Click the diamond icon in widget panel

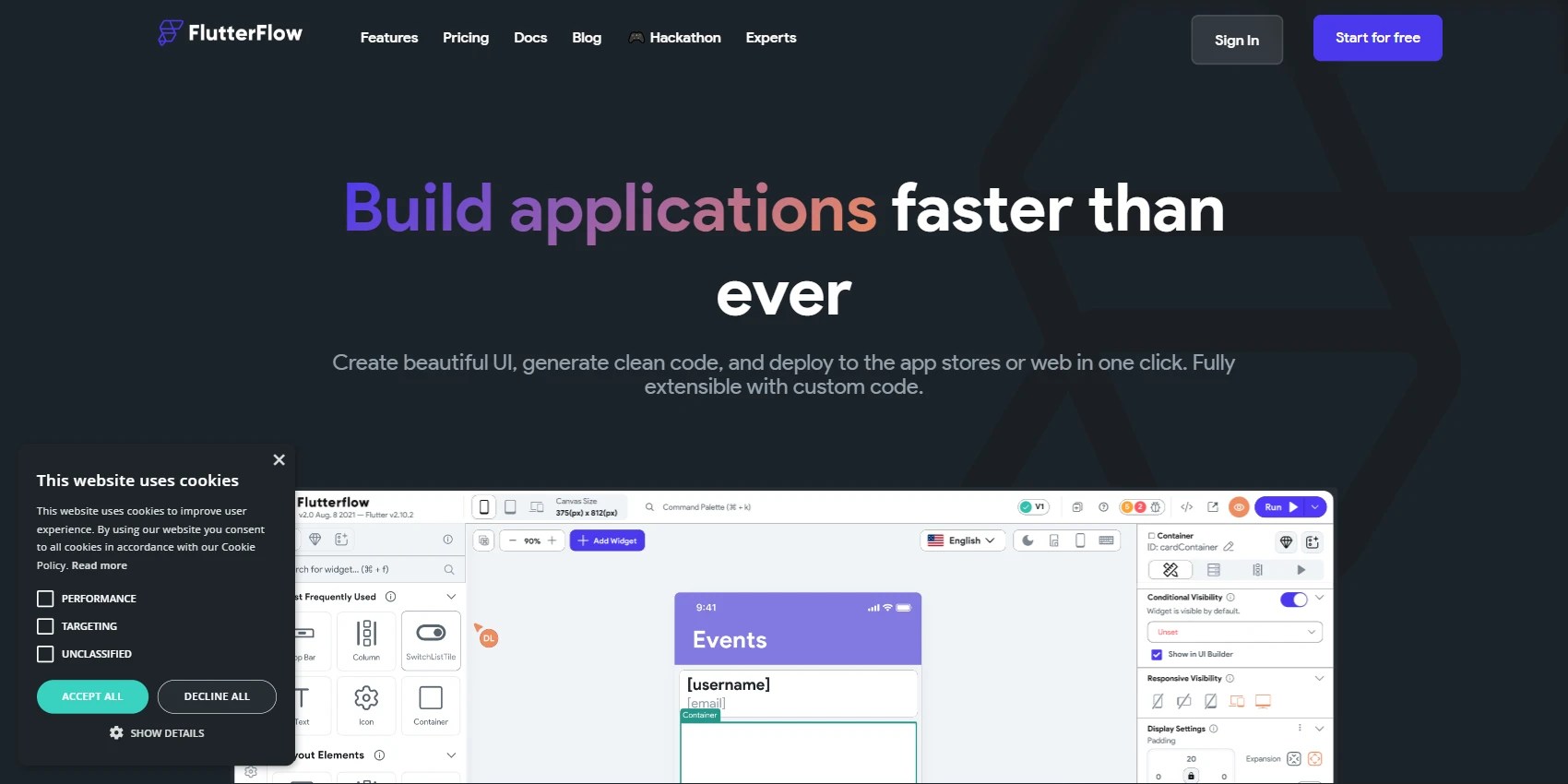tap(315, 539)
